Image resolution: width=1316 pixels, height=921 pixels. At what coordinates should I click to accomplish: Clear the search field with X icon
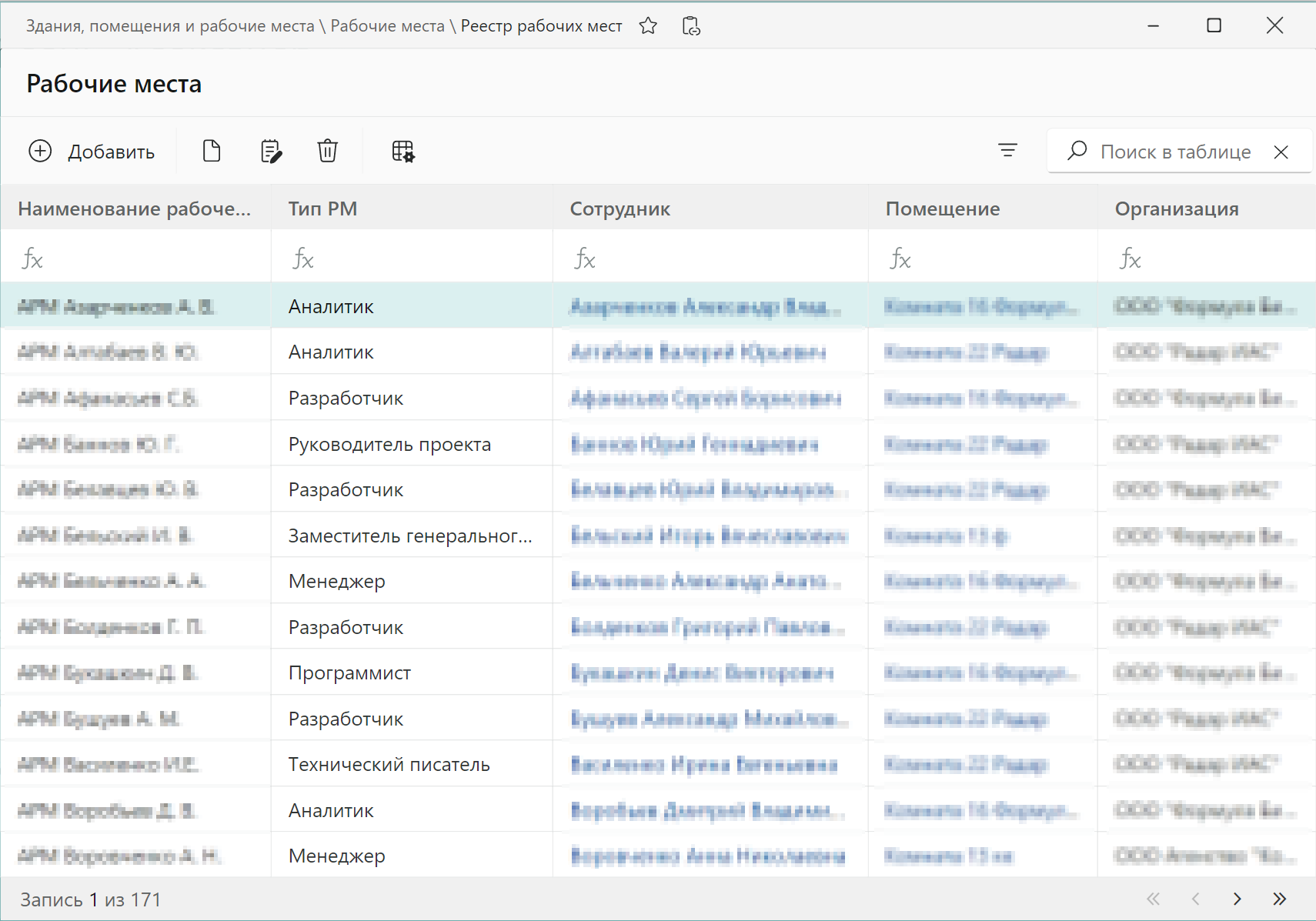1281,152
